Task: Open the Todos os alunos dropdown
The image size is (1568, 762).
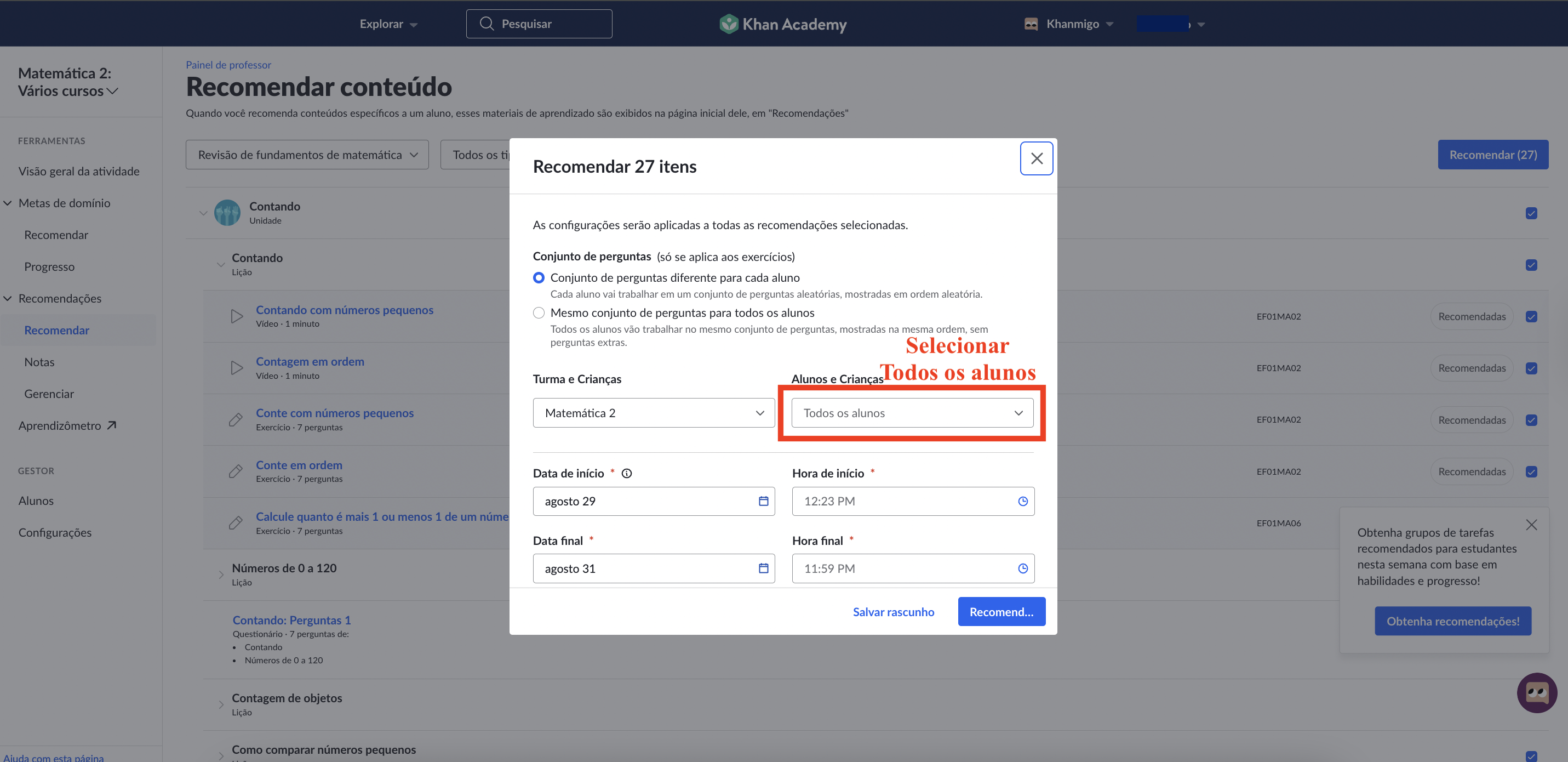Action: (x=912, y=413)
